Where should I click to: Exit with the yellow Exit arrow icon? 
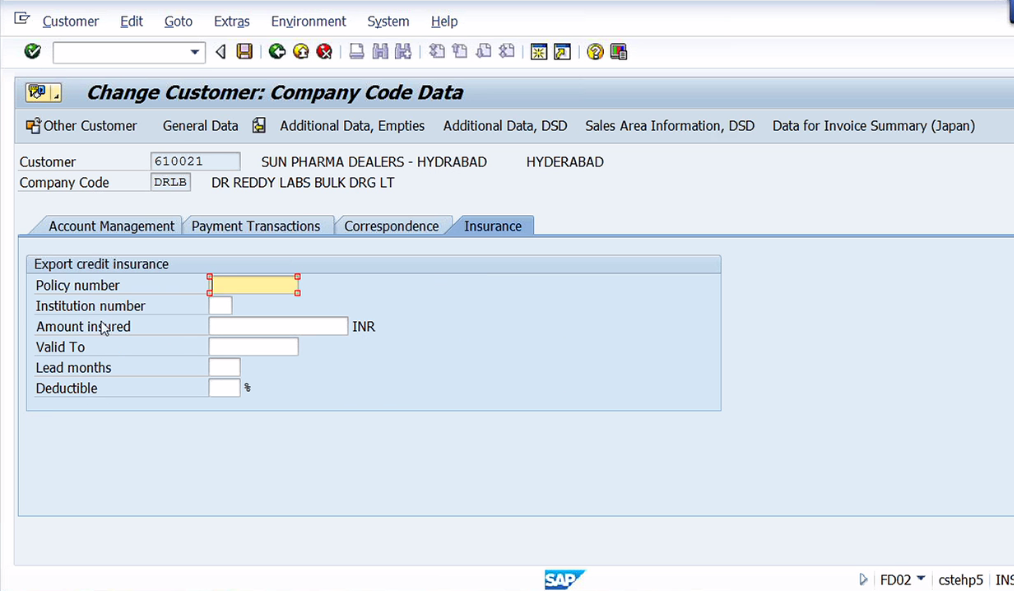(301, 52)
